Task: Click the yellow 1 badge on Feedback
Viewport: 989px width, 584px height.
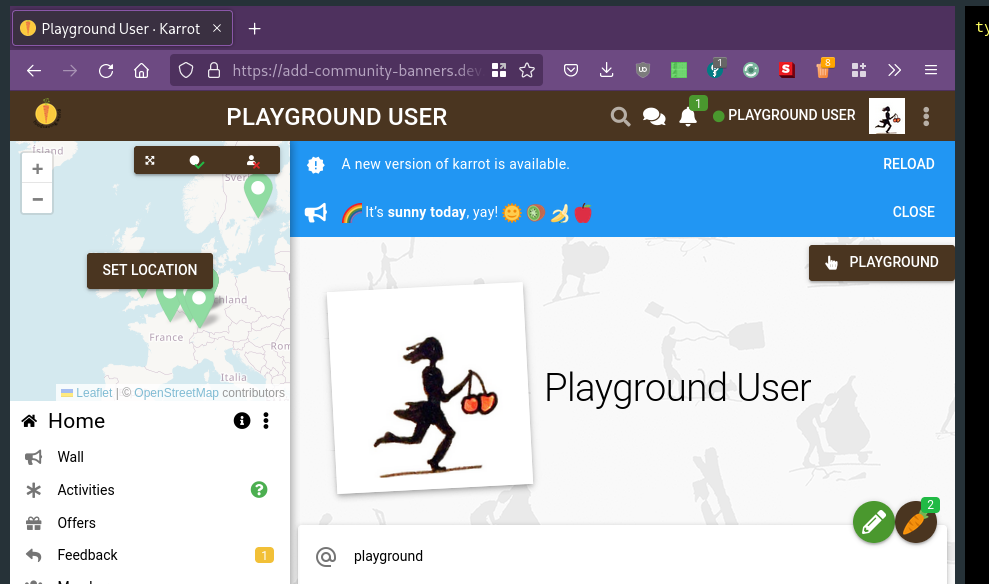Action: 264,556
